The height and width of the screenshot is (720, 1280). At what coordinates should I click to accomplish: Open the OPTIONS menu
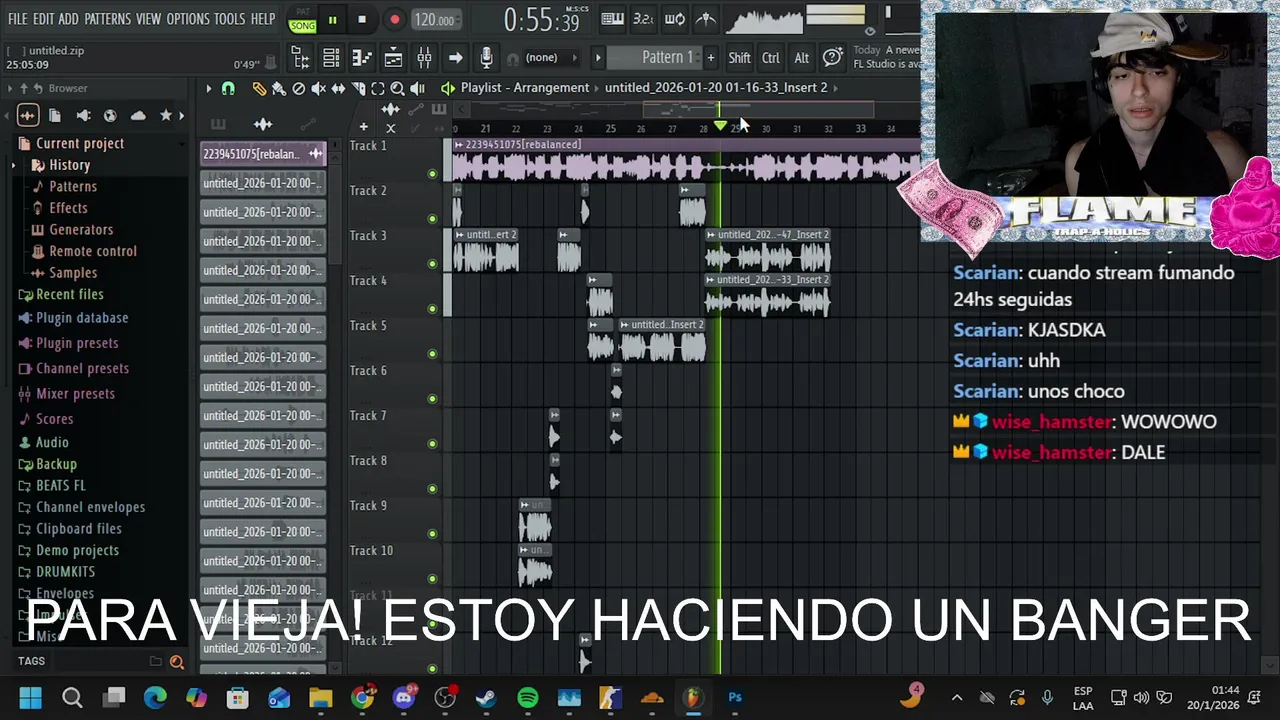point(188,19)
